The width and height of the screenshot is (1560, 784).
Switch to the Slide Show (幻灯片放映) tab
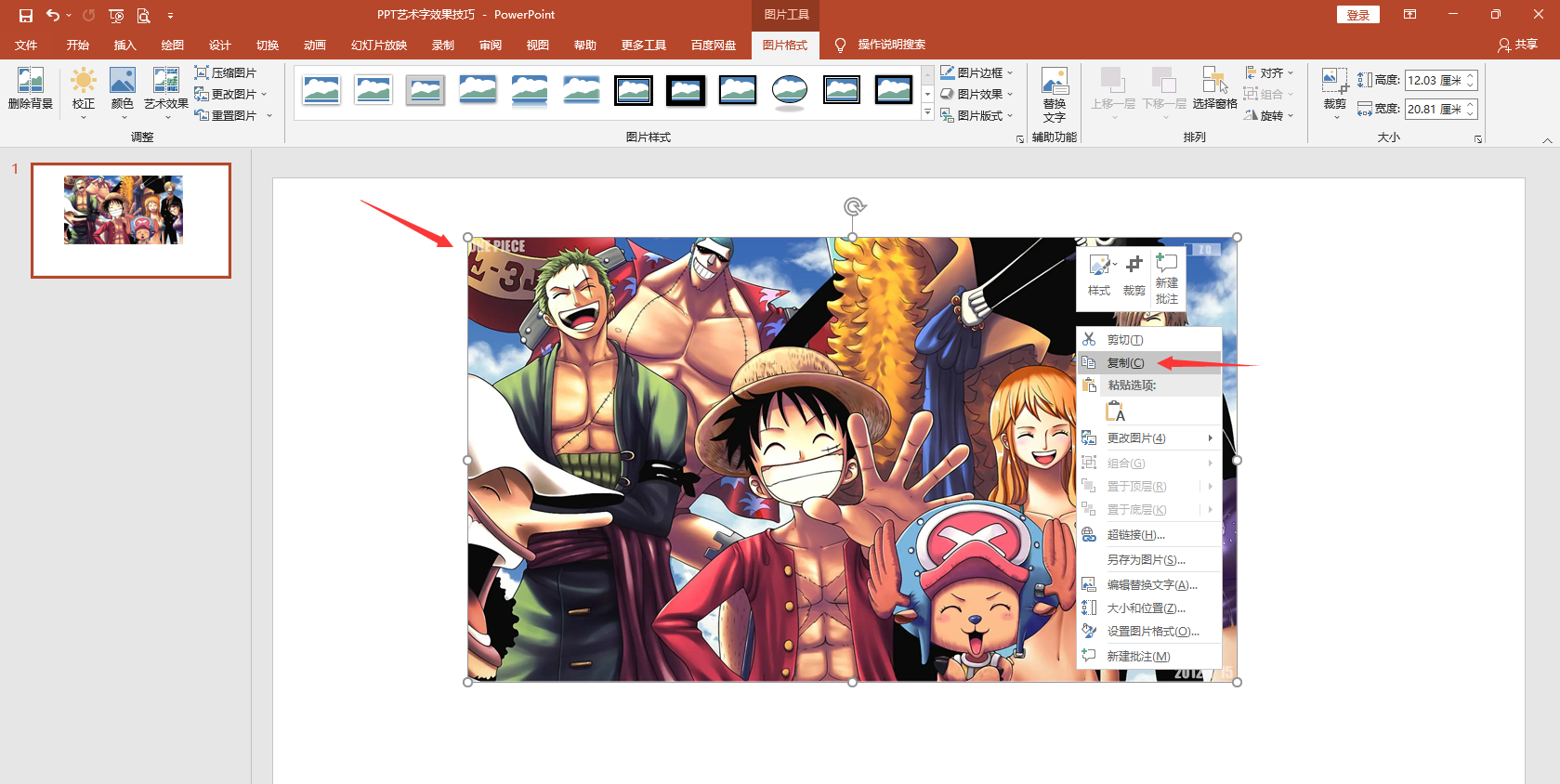point(379,45)
